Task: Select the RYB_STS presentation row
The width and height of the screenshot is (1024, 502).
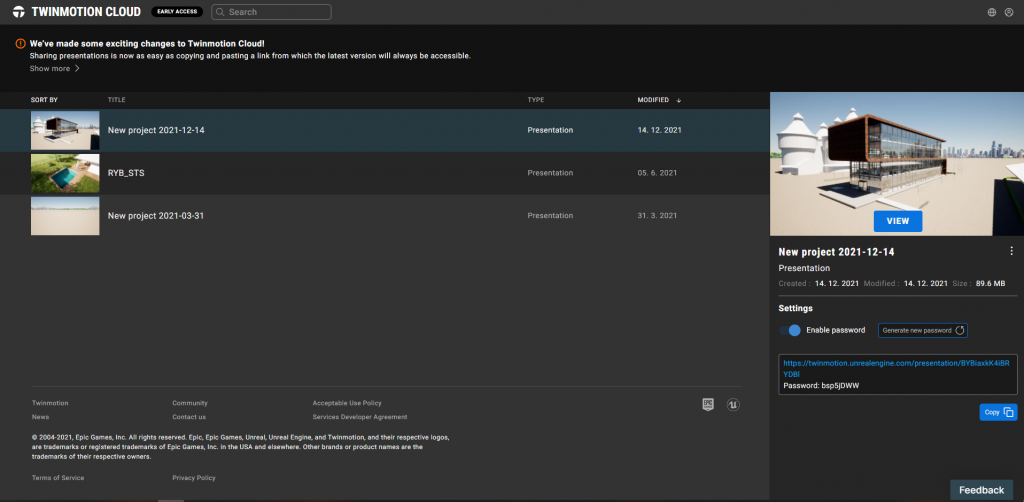Action: (x=385, y=173)
